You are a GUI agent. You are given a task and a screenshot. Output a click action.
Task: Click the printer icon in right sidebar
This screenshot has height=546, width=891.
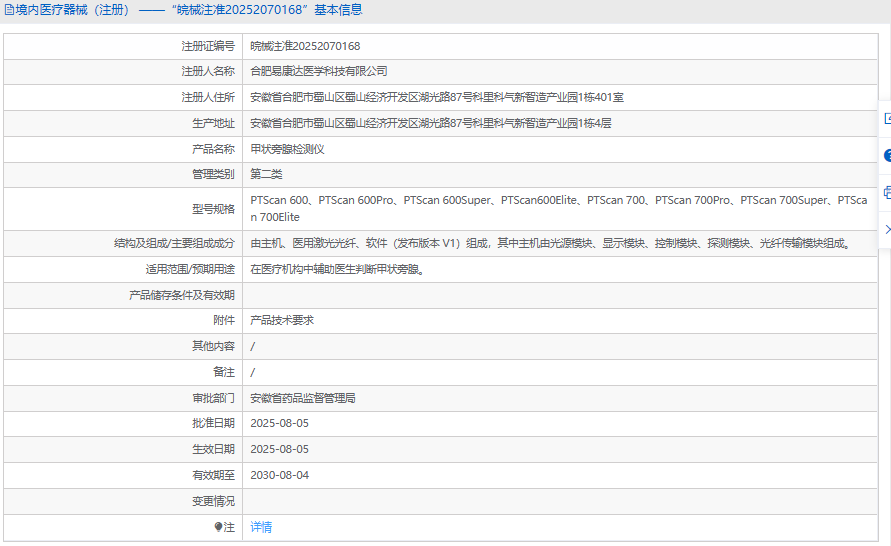tap(886, 193)
